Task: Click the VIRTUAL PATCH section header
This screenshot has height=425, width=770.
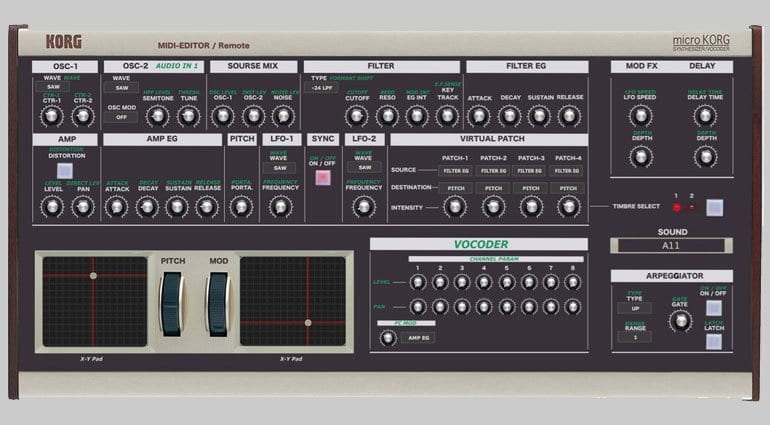Action: click(489, 139)
